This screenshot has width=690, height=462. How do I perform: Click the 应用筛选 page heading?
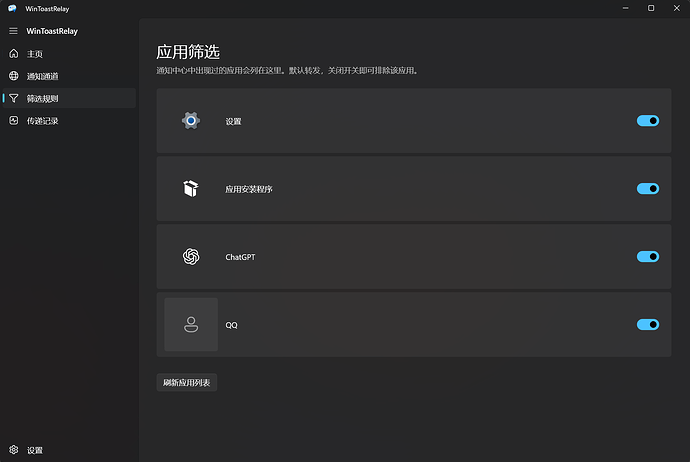click(188, 52)
